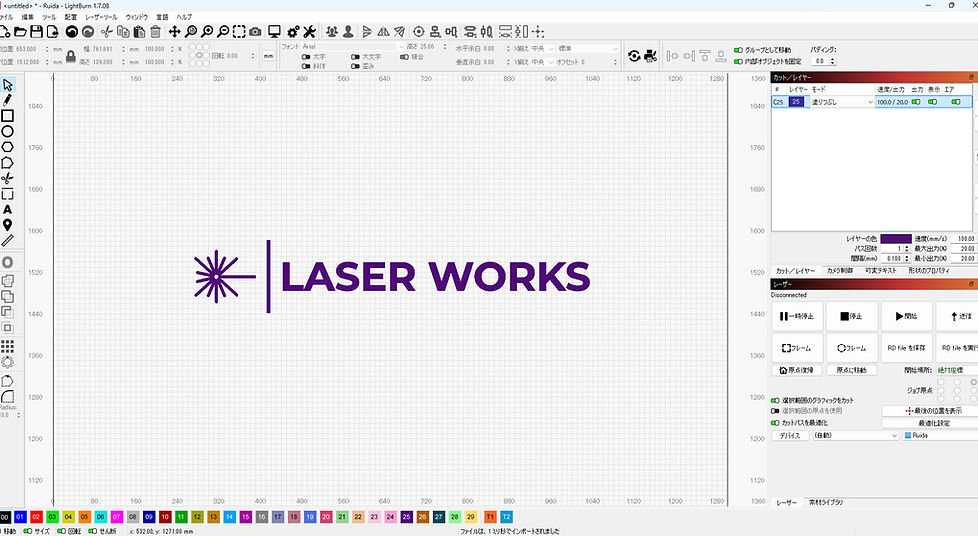Viewport: 978px width, 536px height.
Task: Pick the Draw Lines pencil tool
Action: (x=7, y=100)
